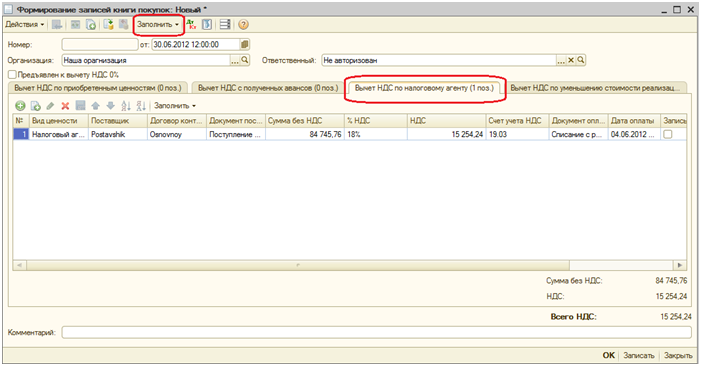Click the grey finish-editing icon in table toolbar
Screen dimensions: 702x366
(x=81, y=106)
